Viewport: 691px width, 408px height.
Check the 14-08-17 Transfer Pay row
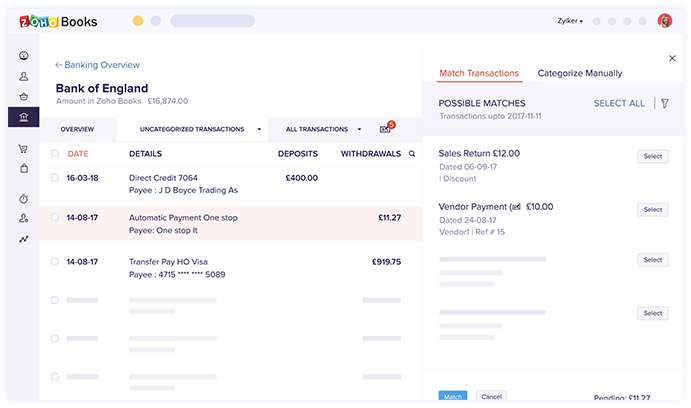coord(55,261)
